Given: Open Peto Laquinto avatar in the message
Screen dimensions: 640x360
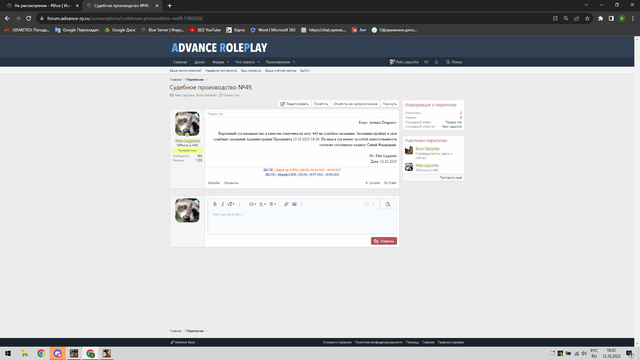Looking at the screenshot, I should pos(187,124).
